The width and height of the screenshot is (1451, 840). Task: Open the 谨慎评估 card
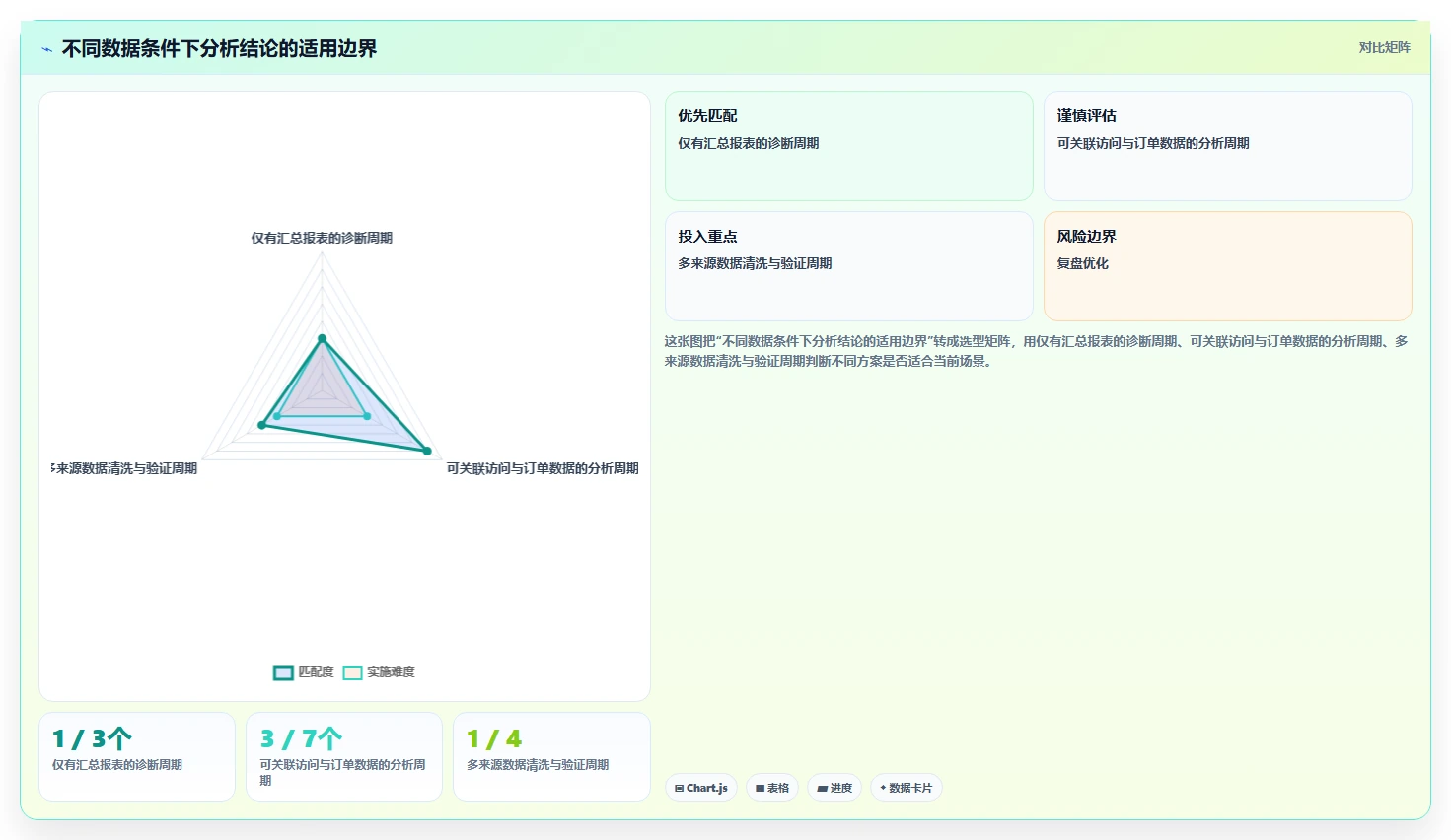tap(1228, 146)
